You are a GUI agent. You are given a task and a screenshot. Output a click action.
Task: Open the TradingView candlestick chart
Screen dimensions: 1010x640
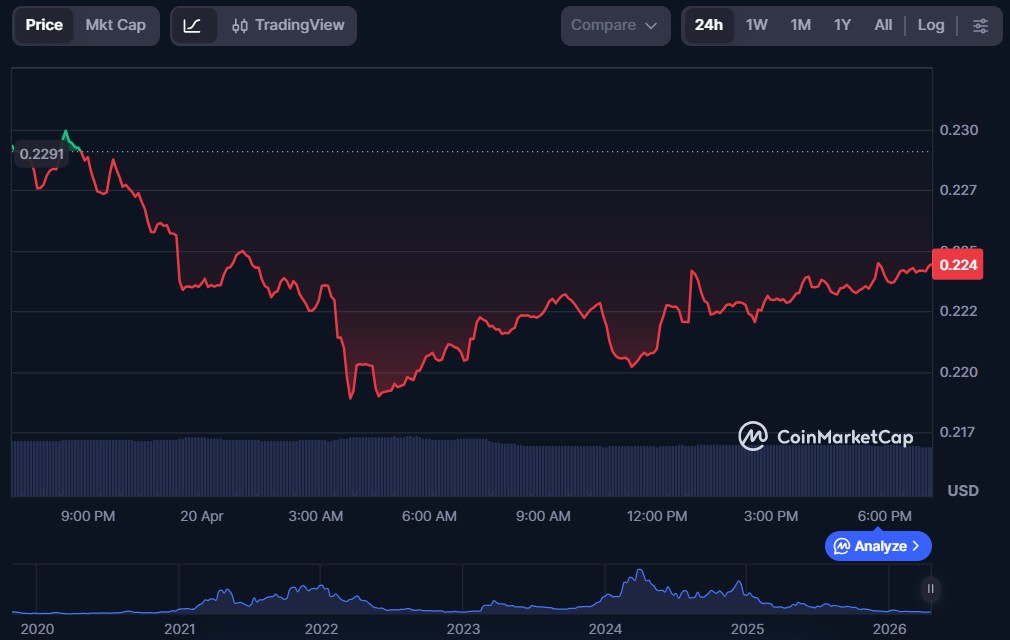coord(288,25)
